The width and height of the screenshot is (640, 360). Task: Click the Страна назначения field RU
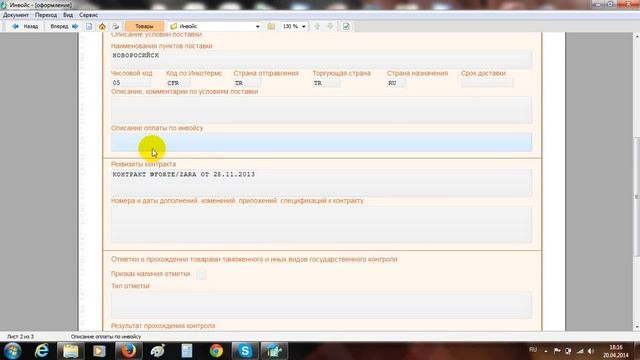pos(396,83)
